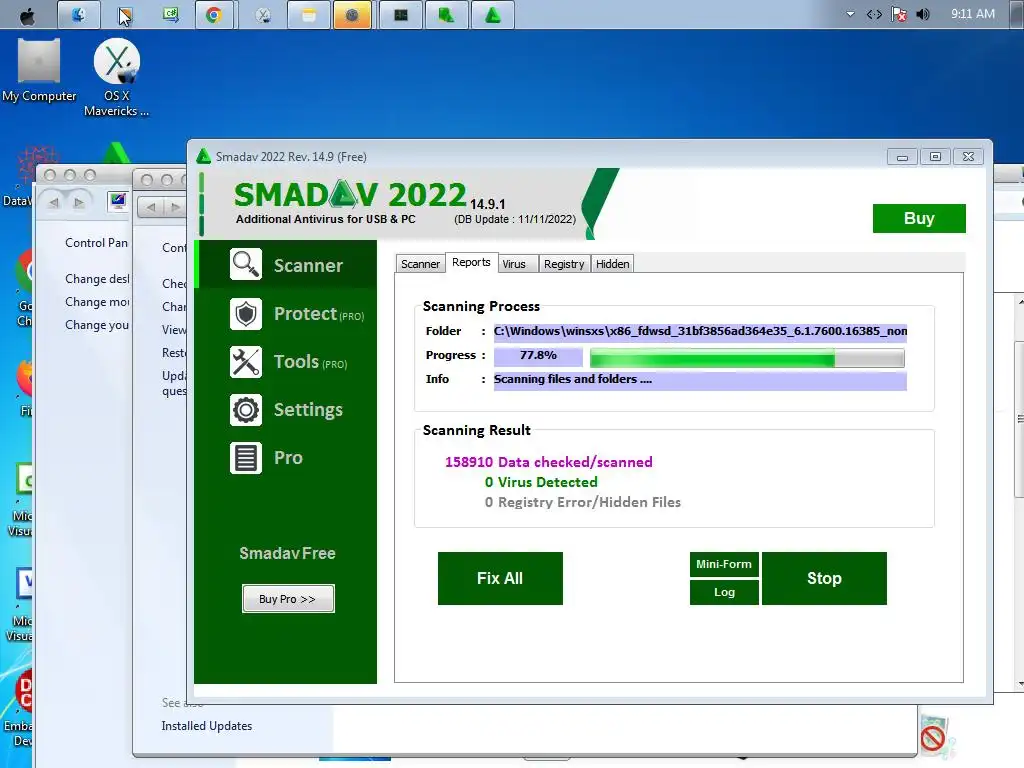Show hidden tray icons arrow
Viewport: 1024px width, 768px height.
click(x=850, y=14)
